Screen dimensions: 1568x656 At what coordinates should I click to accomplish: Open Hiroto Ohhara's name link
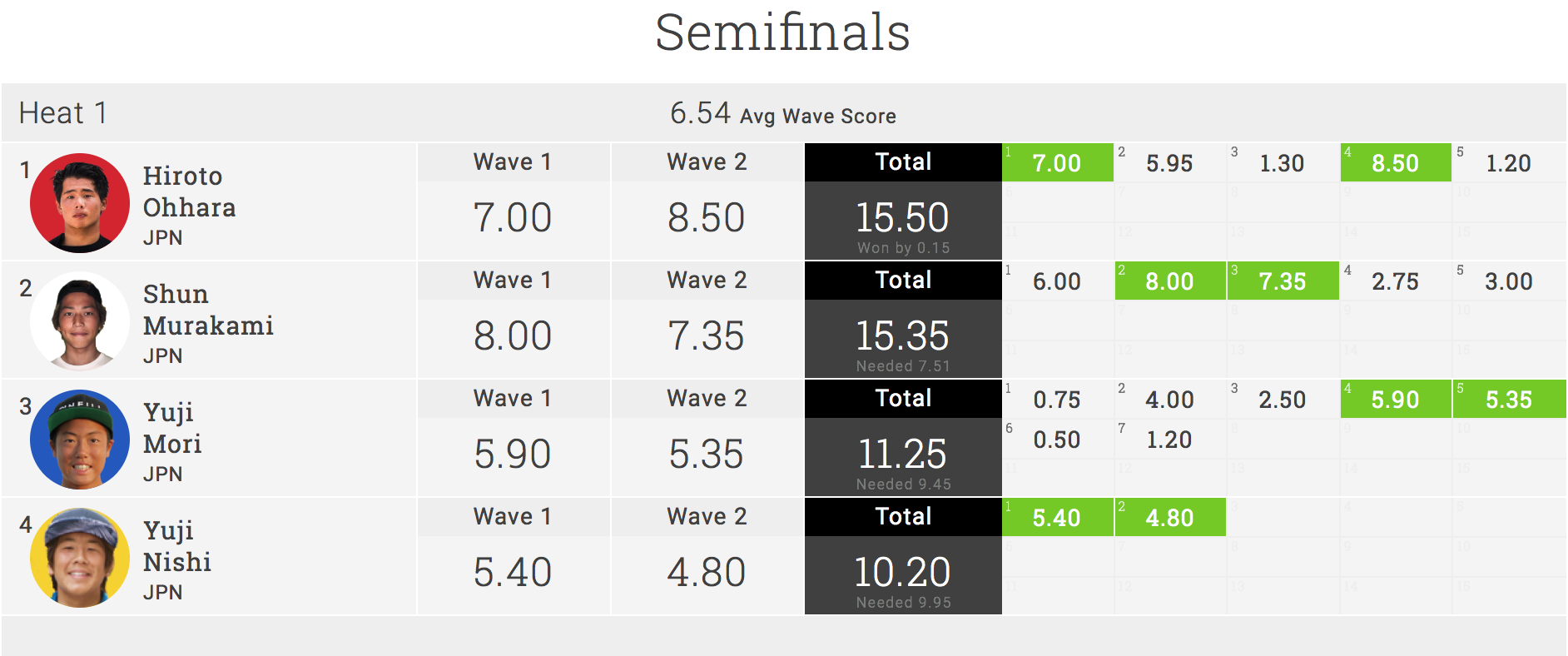click(189, 191)
